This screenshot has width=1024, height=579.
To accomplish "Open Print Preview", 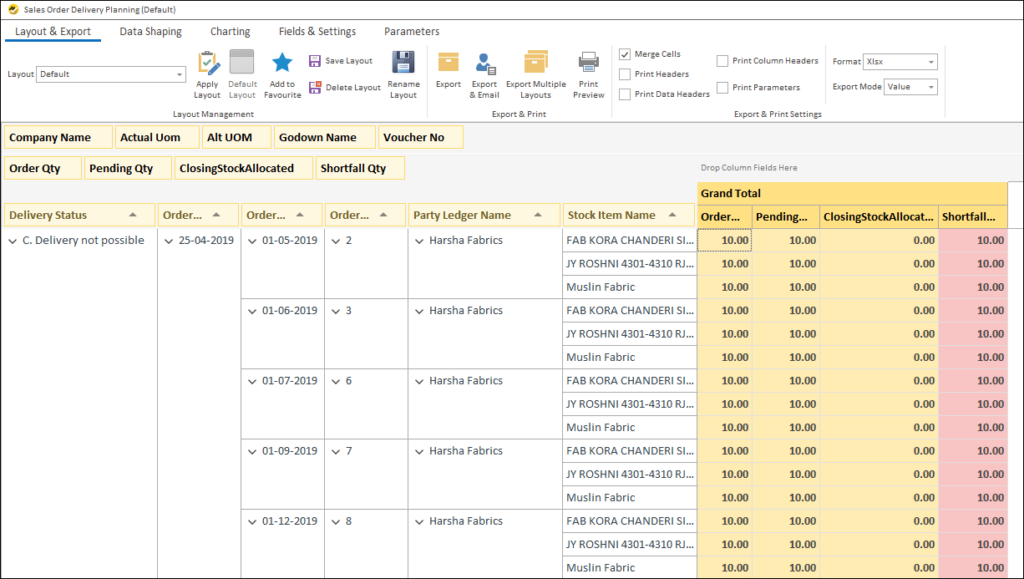I will 588,73.
